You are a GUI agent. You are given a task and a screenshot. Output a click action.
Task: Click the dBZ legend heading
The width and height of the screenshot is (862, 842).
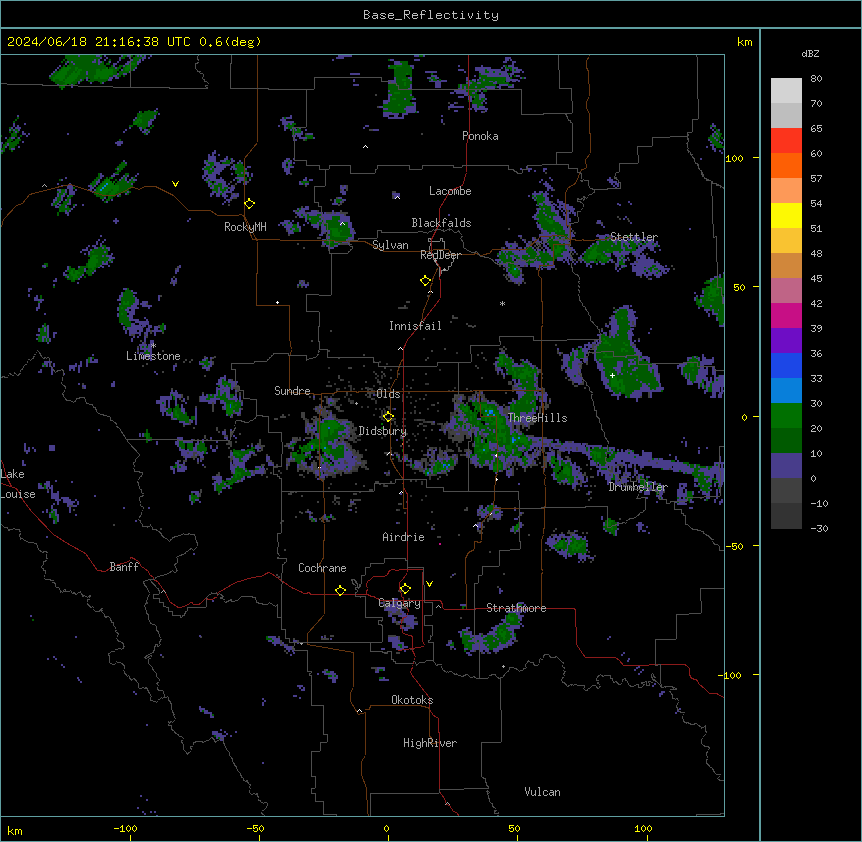[810, 53]
